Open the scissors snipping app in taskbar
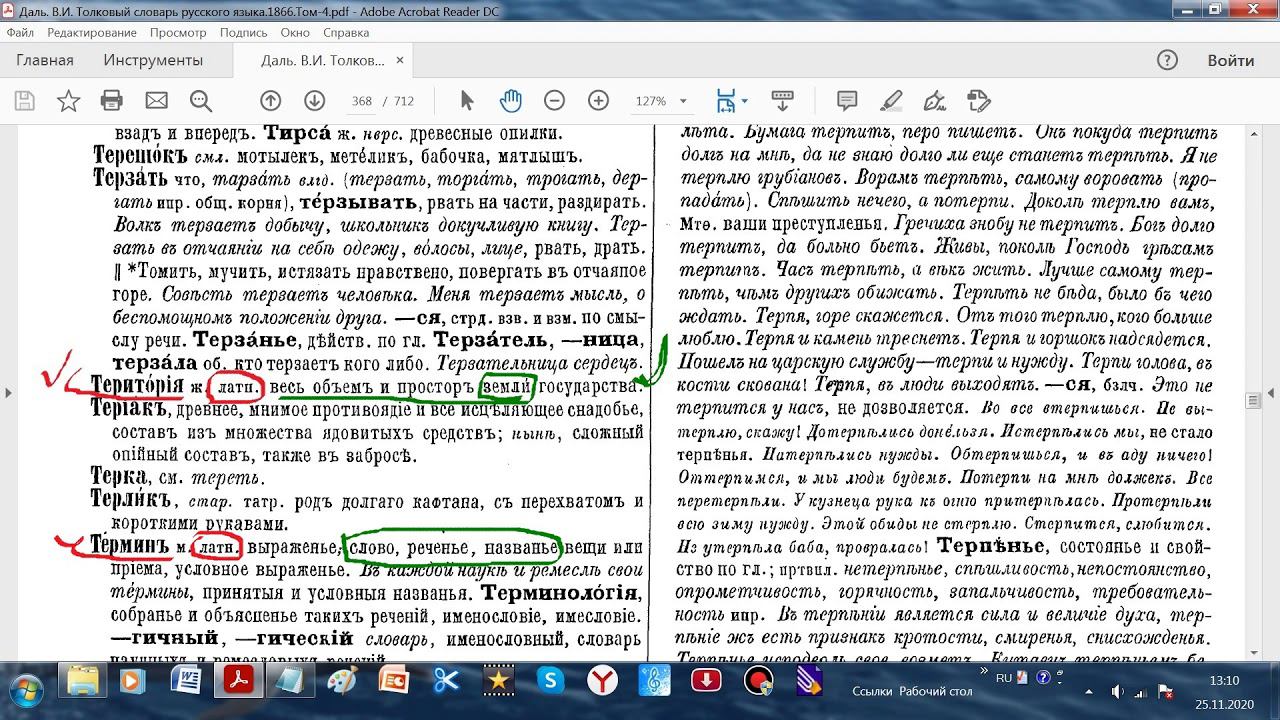This screenshot has height=720, width=1280. pyautogui.click(x=445, y=682)
